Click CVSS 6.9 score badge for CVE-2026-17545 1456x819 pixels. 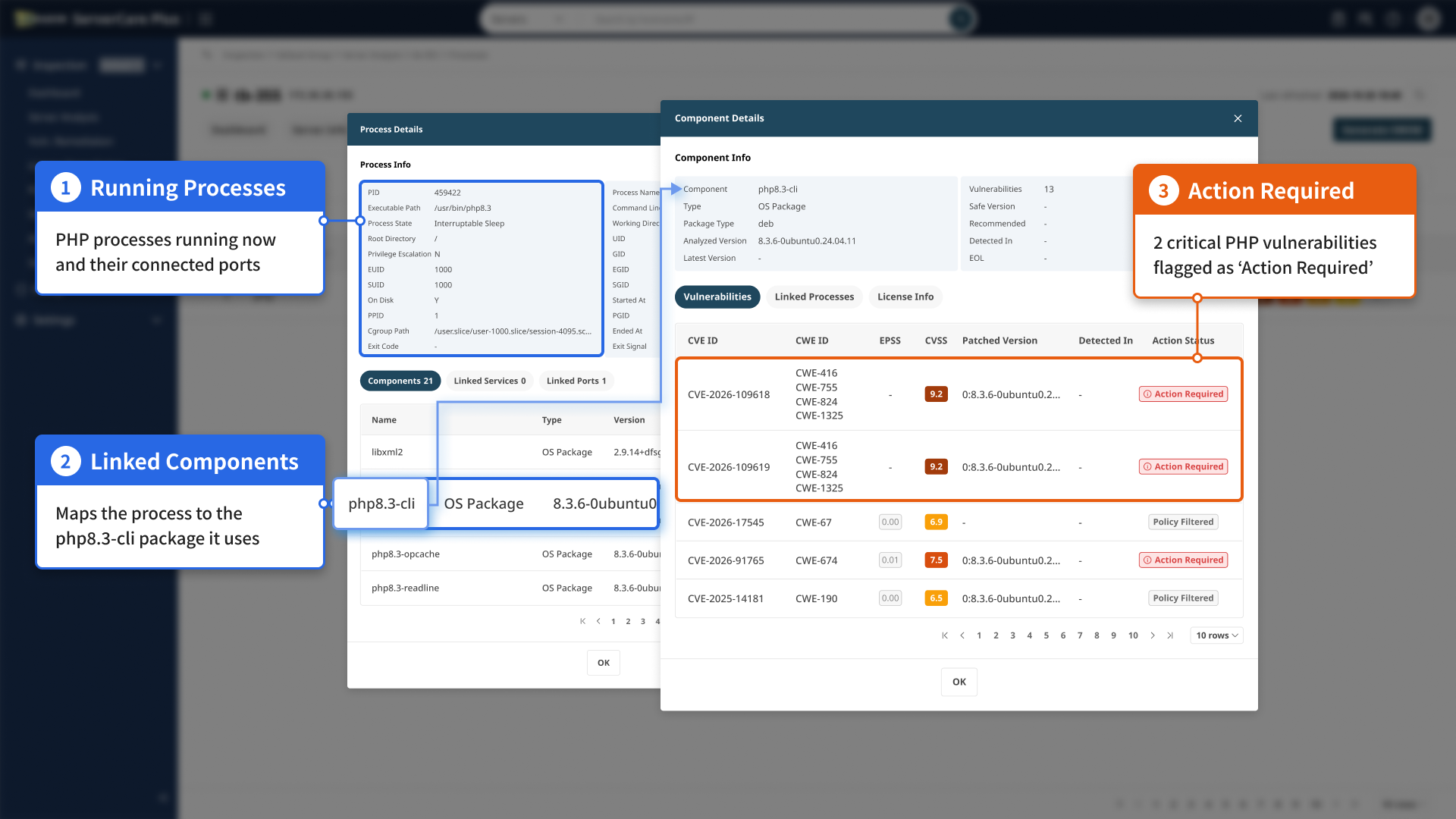936,522
